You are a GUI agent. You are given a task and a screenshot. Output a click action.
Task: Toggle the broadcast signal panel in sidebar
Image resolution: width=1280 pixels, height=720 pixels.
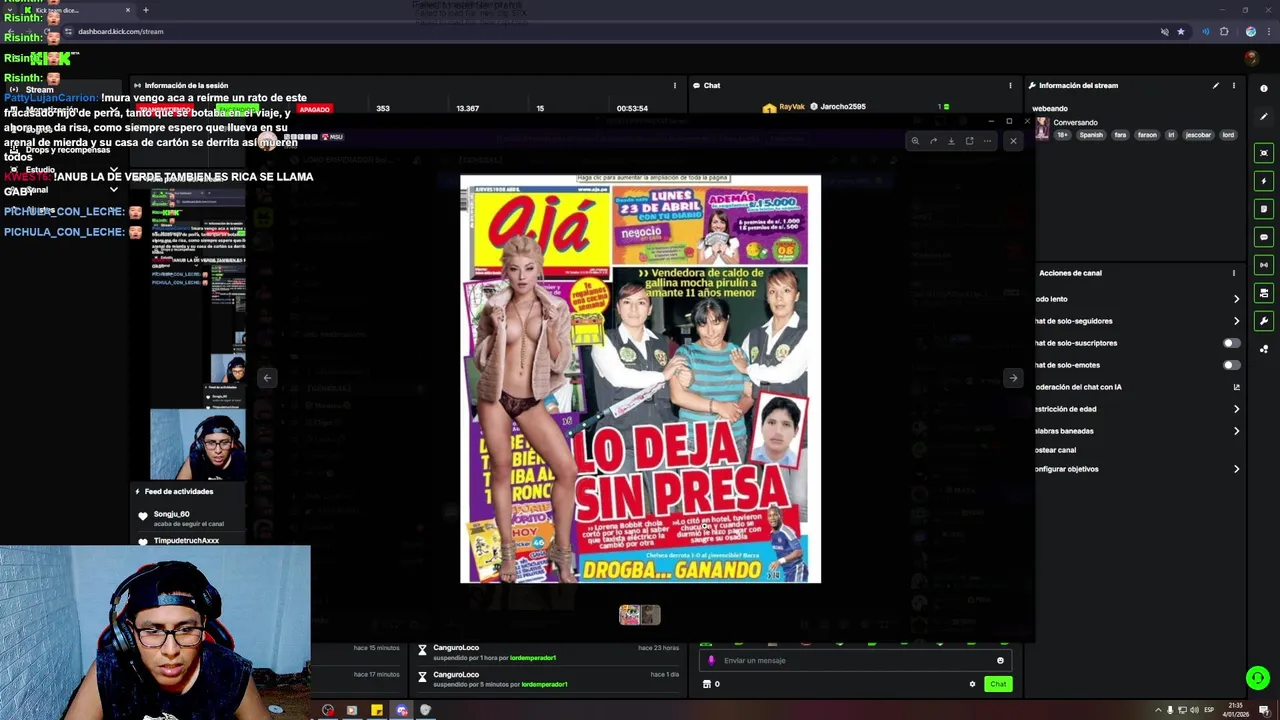point(1264,265)
